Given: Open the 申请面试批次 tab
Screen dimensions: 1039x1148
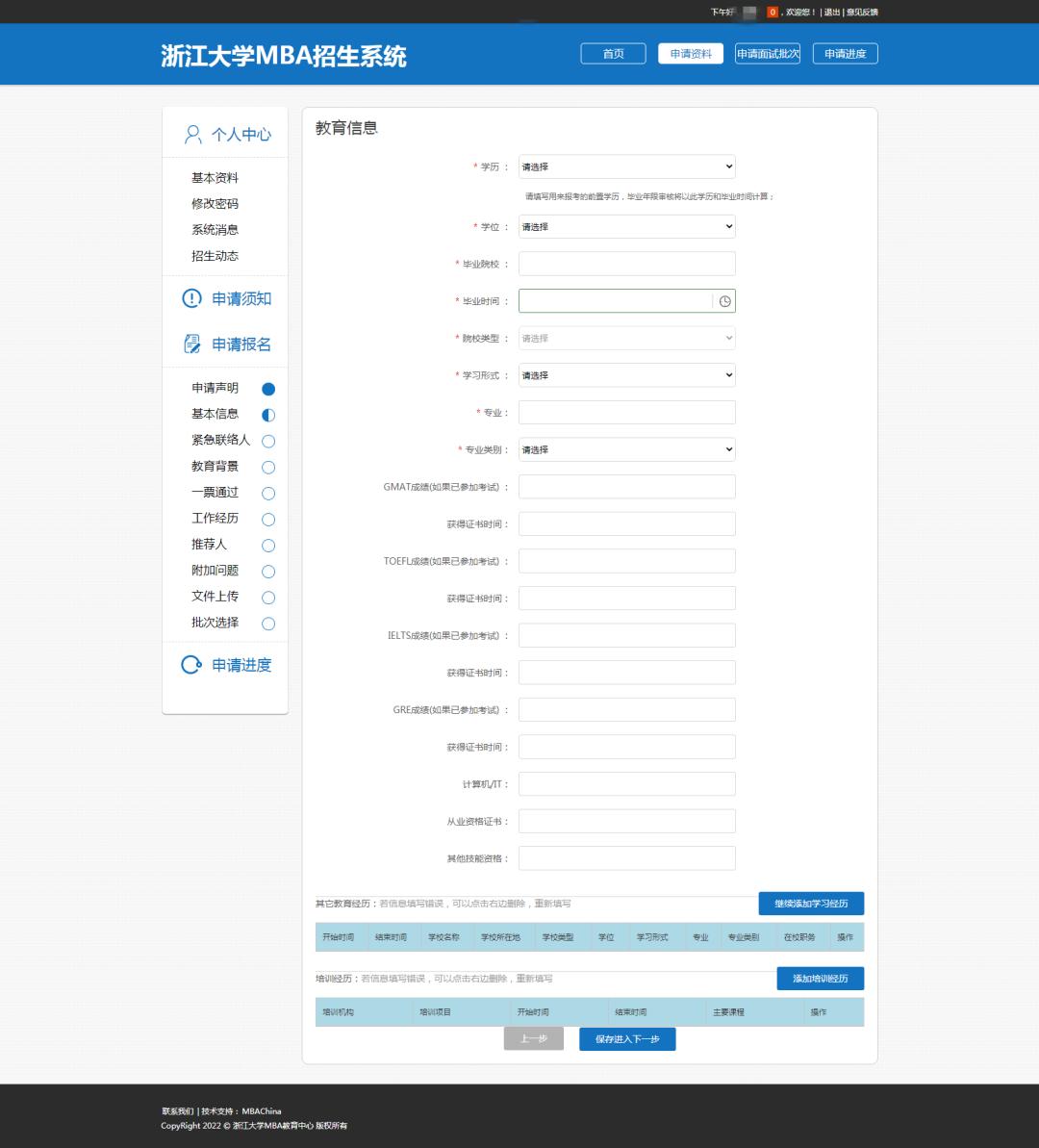Looking at the screenshot, I should 768,54.
